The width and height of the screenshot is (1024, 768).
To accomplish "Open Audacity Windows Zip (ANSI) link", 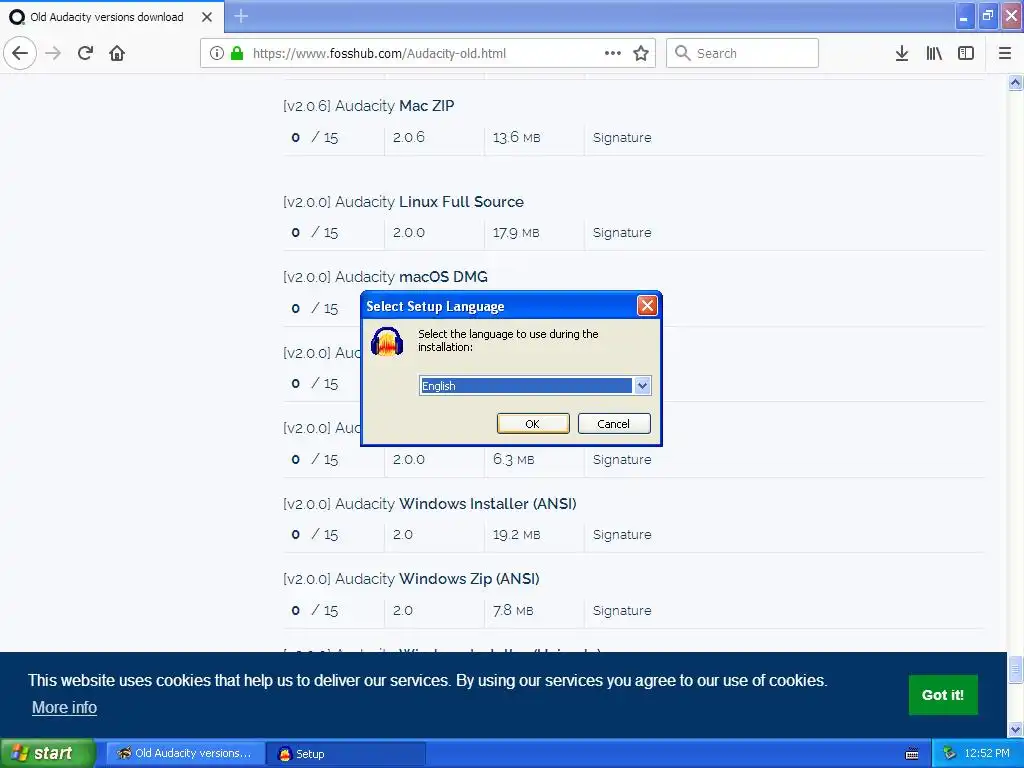I will 411,579.
